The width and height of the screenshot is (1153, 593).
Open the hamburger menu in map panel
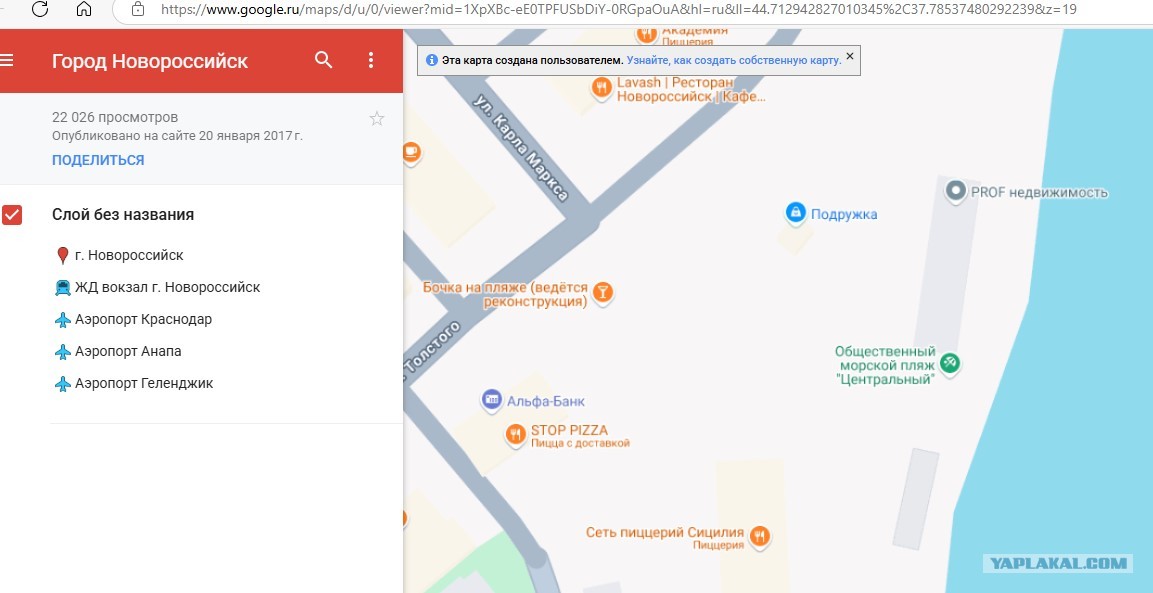click(x=7, y=60)
